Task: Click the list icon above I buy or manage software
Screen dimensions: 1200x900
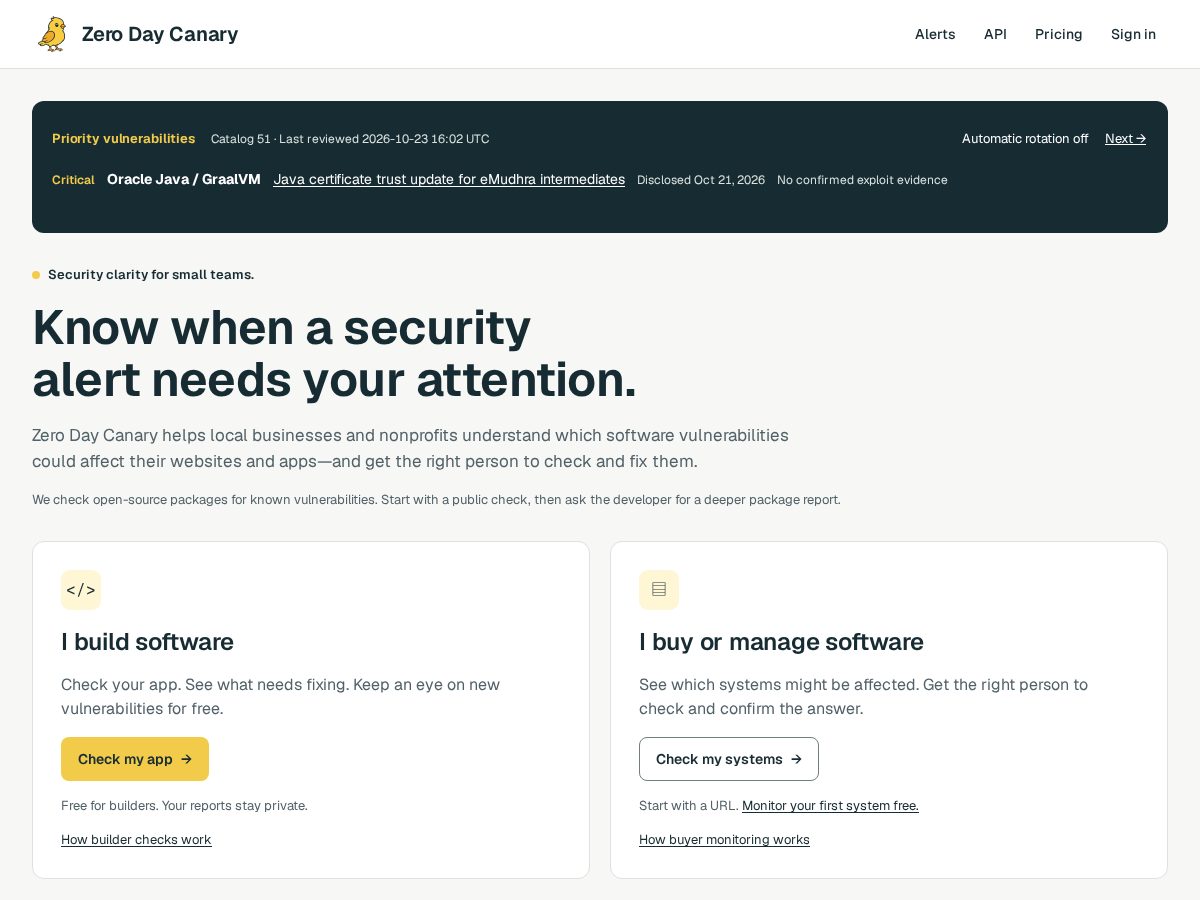Action: 659,590
